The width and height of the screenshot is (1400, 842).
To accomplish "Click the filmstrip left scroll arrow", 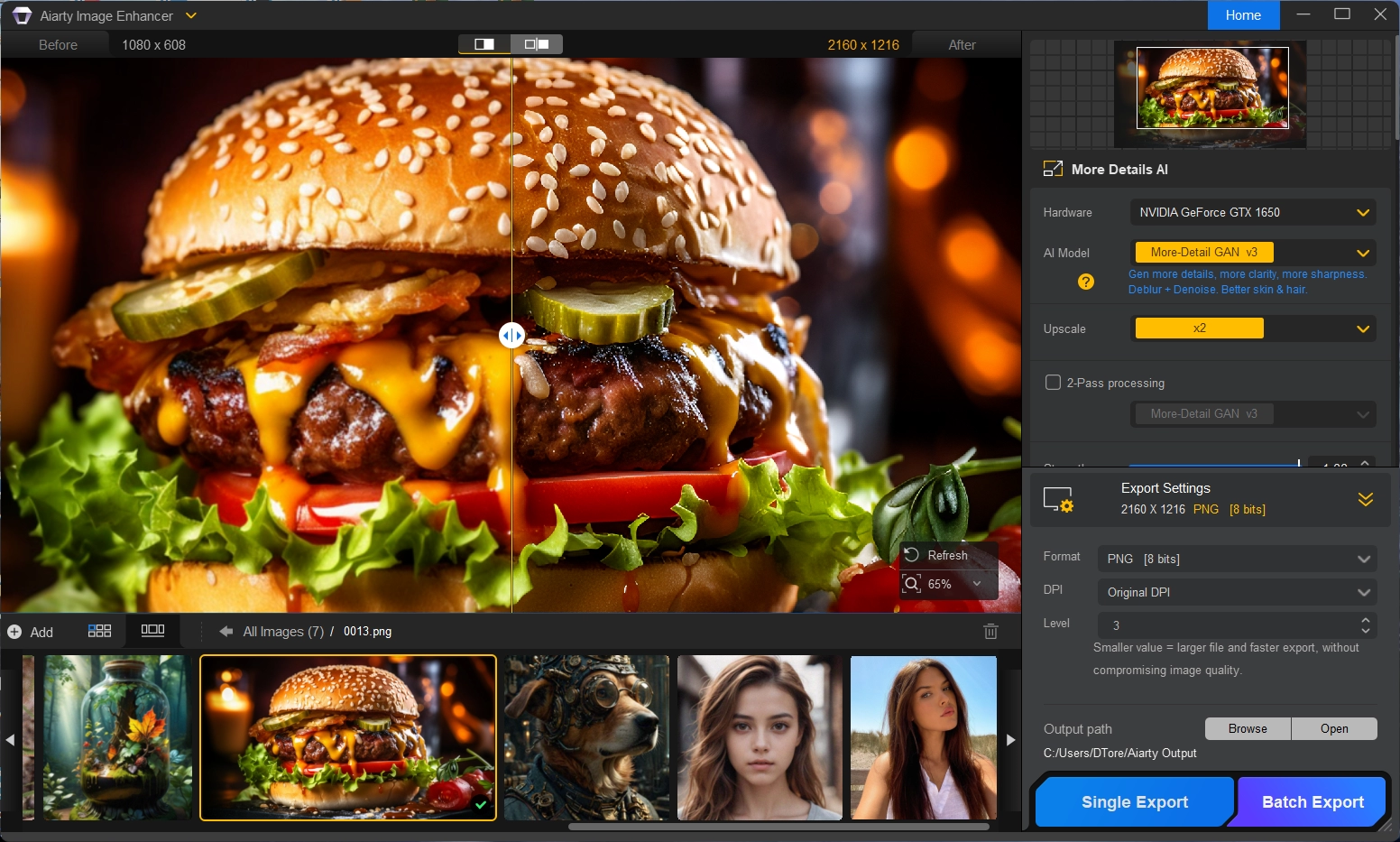I will click(x=10, y=740).
